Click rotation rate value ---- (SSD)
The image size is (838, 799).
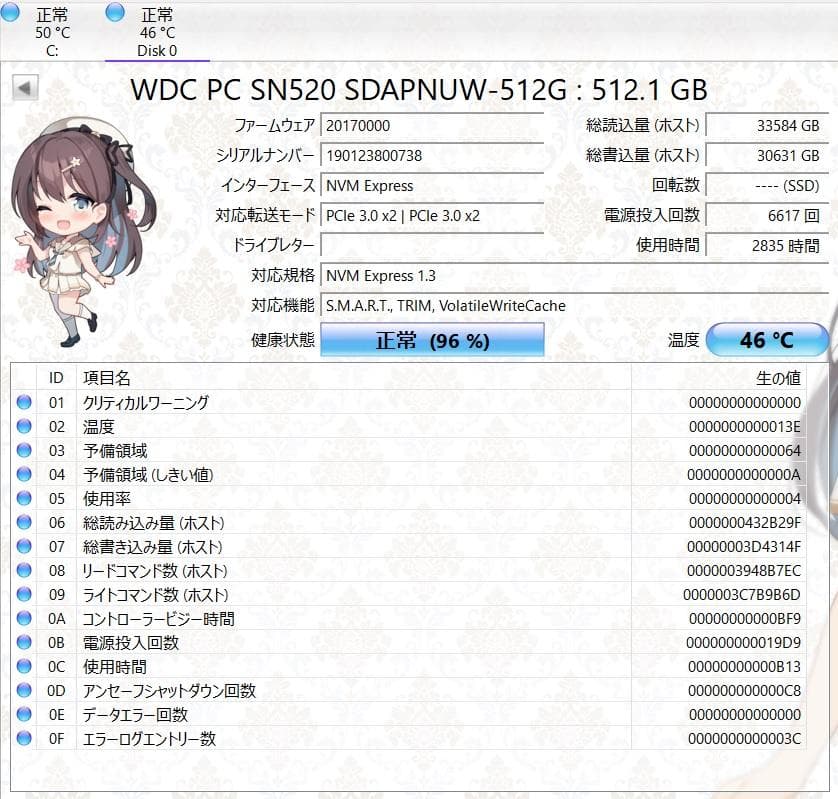click(x=767, y=185)
